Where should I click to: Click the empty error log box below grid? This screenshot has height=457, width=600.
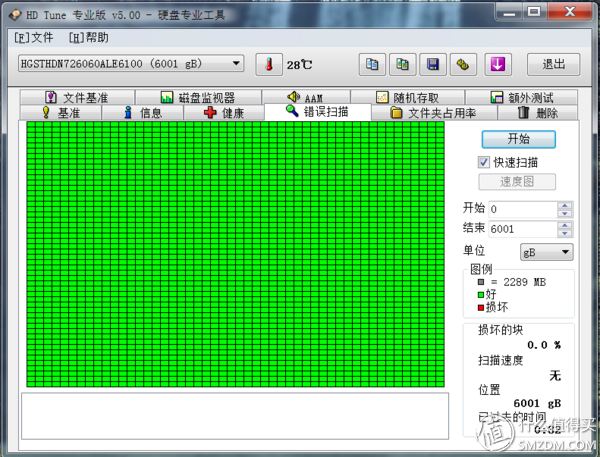pos(235,416)
